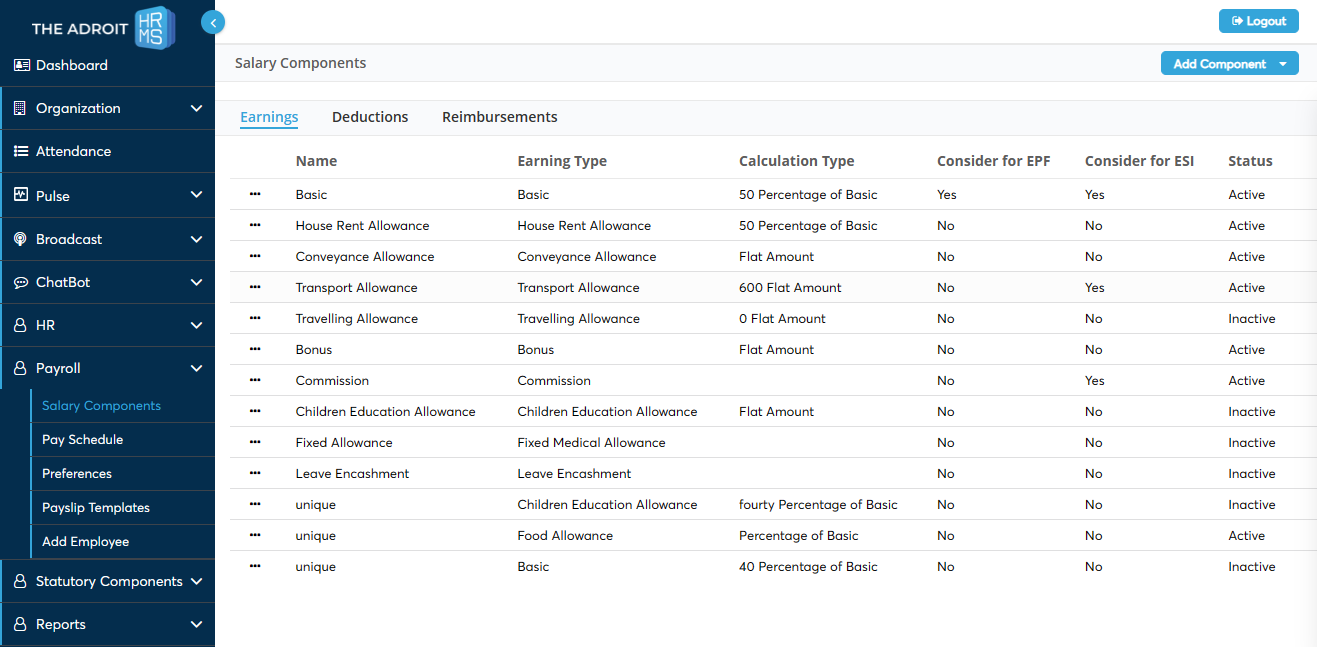Click the Statutory Components person icon

(x=20, y=581)
